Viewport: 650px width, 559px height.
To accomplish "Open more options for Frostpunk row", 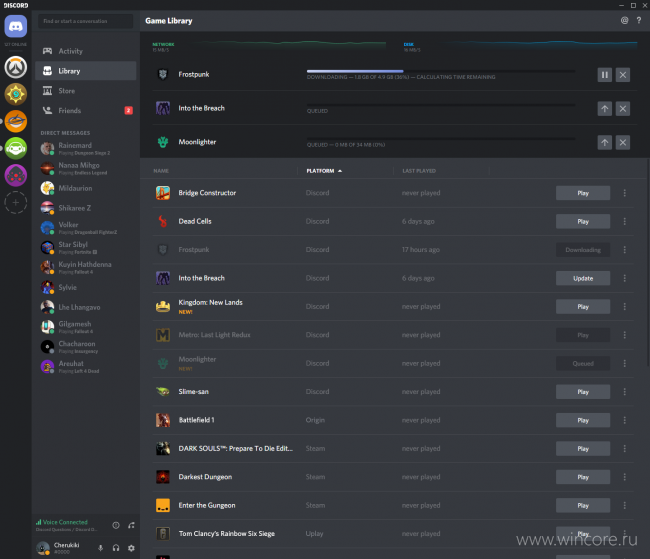I will coord(624,250).
